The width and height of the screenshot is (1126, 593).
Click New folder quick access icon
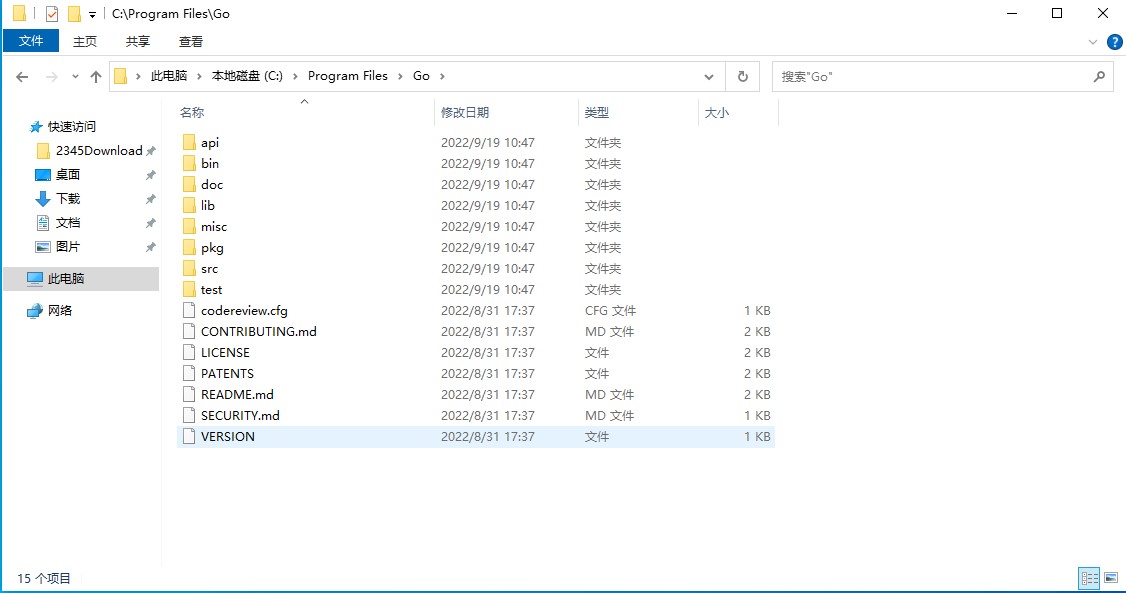pyautogui.click(x=74, y=14)
